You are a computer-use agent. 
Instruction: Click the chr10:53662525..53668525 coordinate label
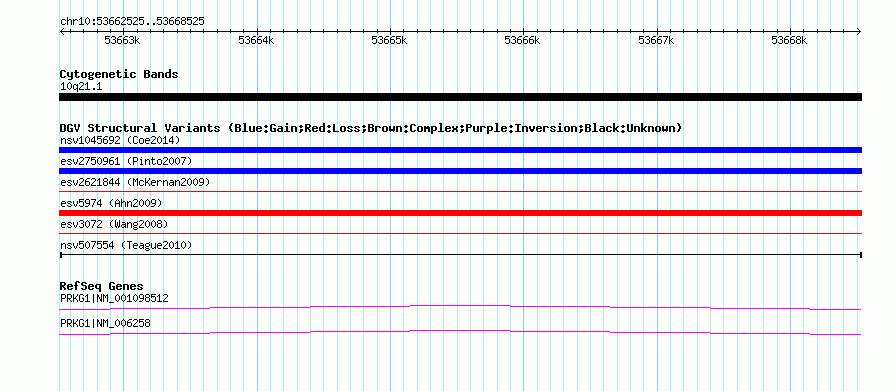coord(132,22)
